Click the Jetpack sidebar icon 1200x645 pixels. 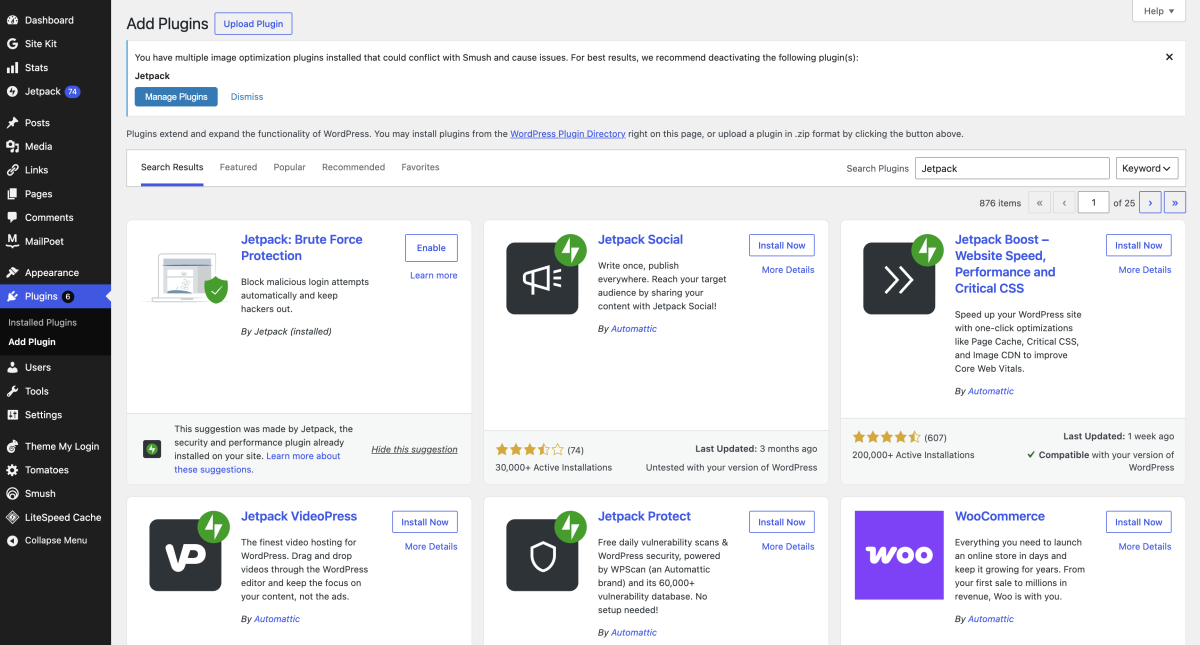click(x=12, y=91)
